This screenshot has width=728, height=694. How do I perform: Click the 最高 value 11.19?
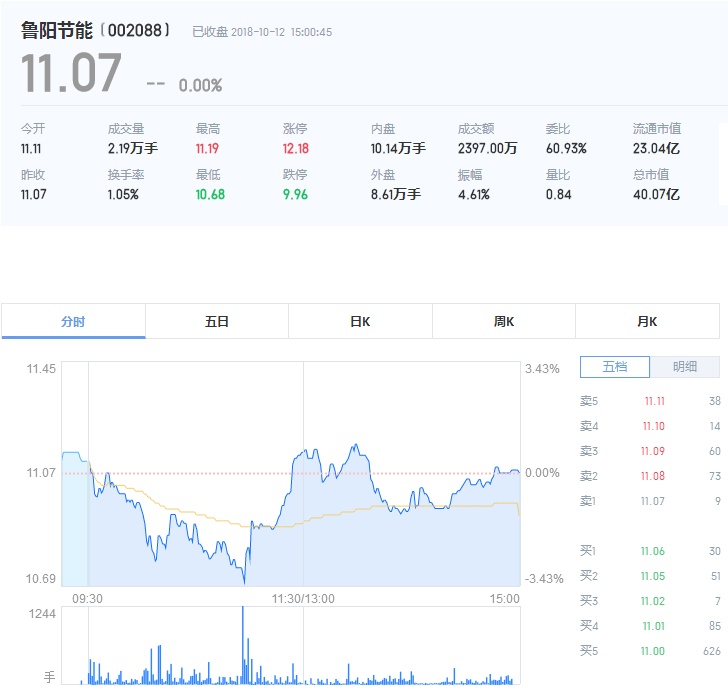[x=208, y=149]
